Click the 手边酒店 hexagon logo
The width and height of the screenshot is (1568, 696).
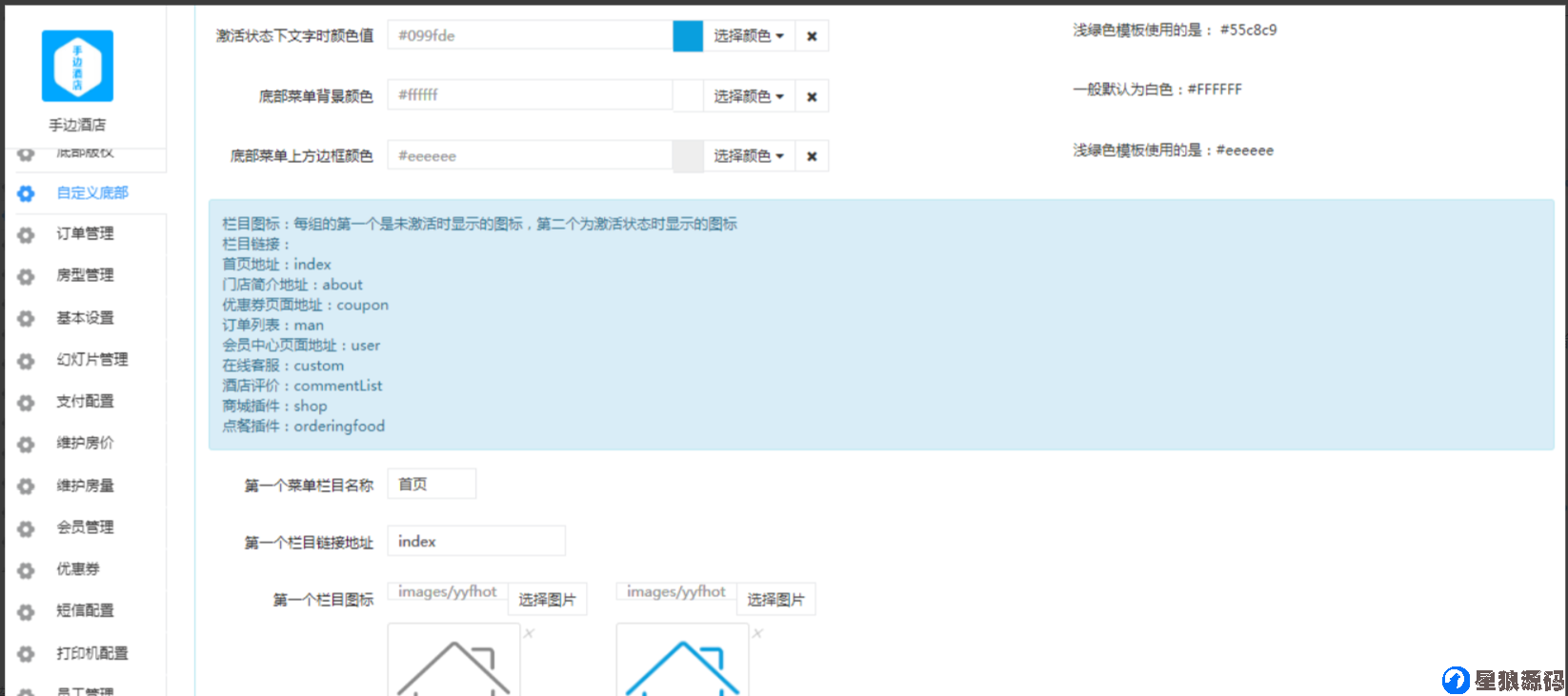click(x=77, y=66)
